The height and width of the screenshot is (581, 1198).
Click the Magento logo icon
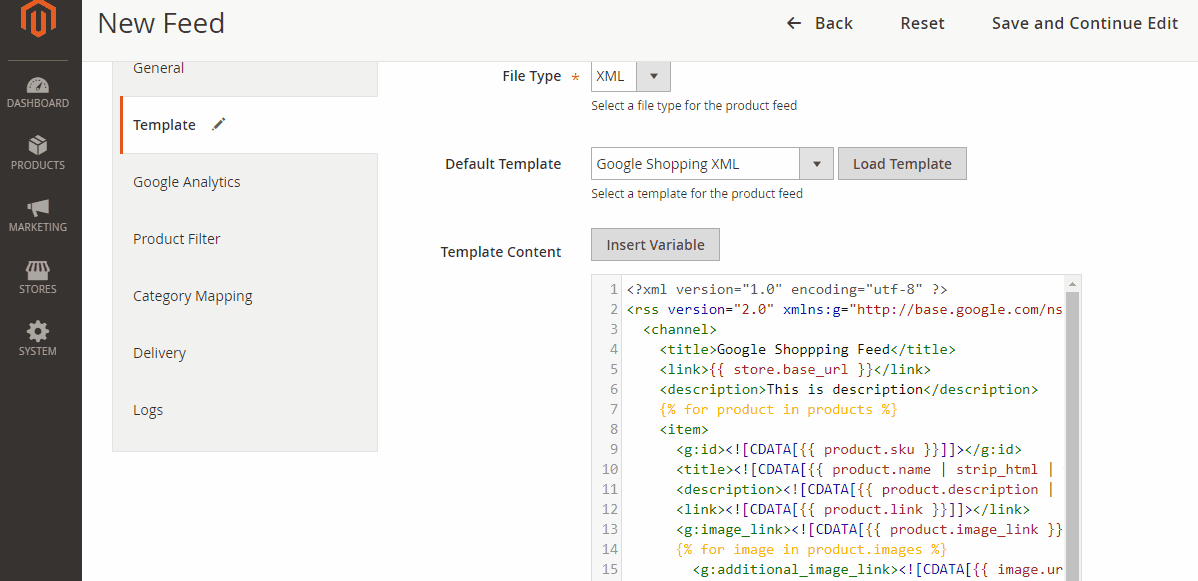(x=39, y=18)
